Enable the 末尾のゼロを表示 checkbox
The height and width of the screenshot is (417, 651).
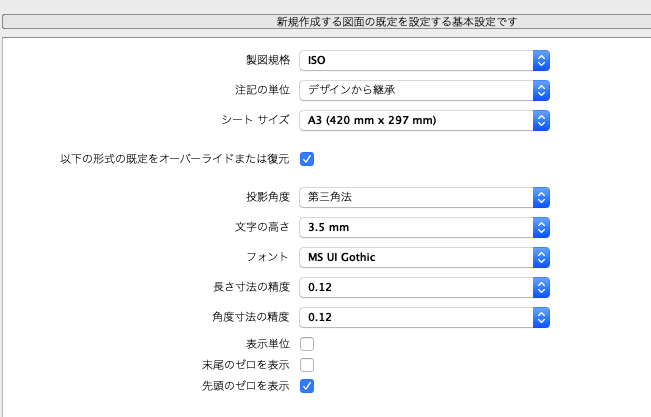[307, 365]
